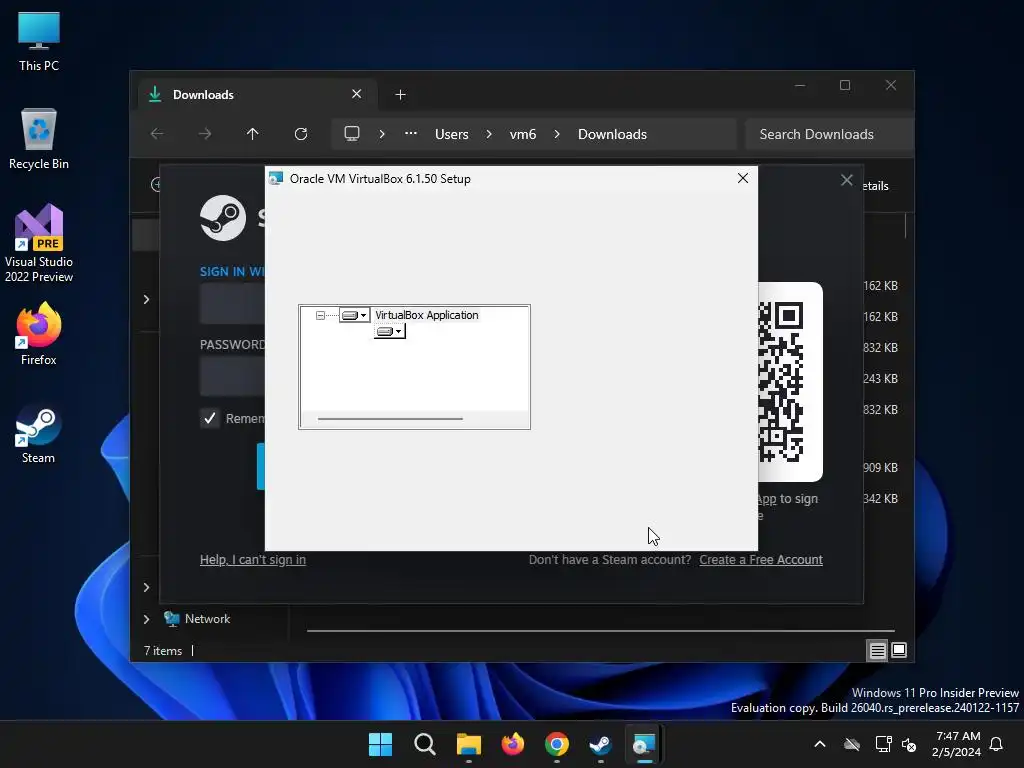Open the Recycle Bin desktop icon
This screenshot has height=768, width=1024.
coord(39,139)
